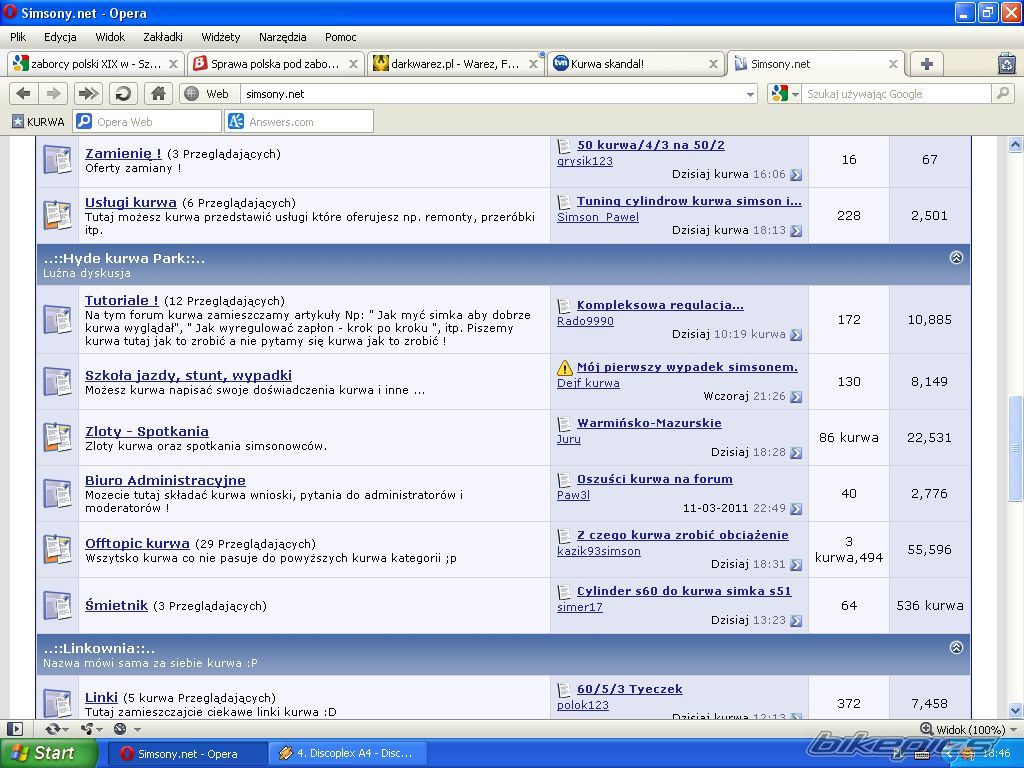Click the forum icon next to Zamienię !
The height and width of the screenshot is (768, 1024).
coord(57,160)
